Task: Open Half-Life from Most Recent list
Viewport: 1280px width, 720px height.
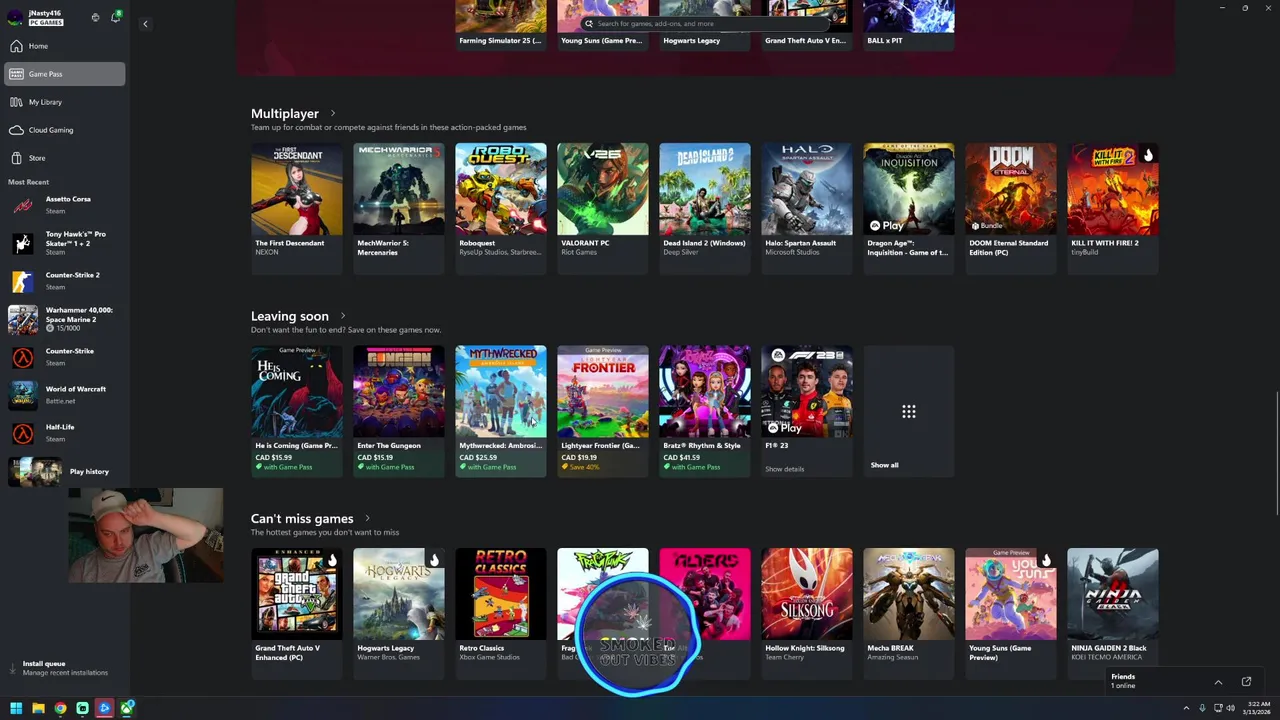Action: coord(64,433)
